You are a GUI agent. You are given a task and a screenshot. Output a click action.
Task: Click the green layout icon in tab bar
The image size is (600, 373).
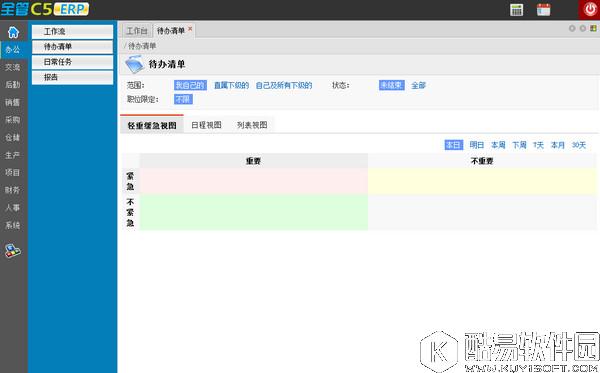point(593,28)
